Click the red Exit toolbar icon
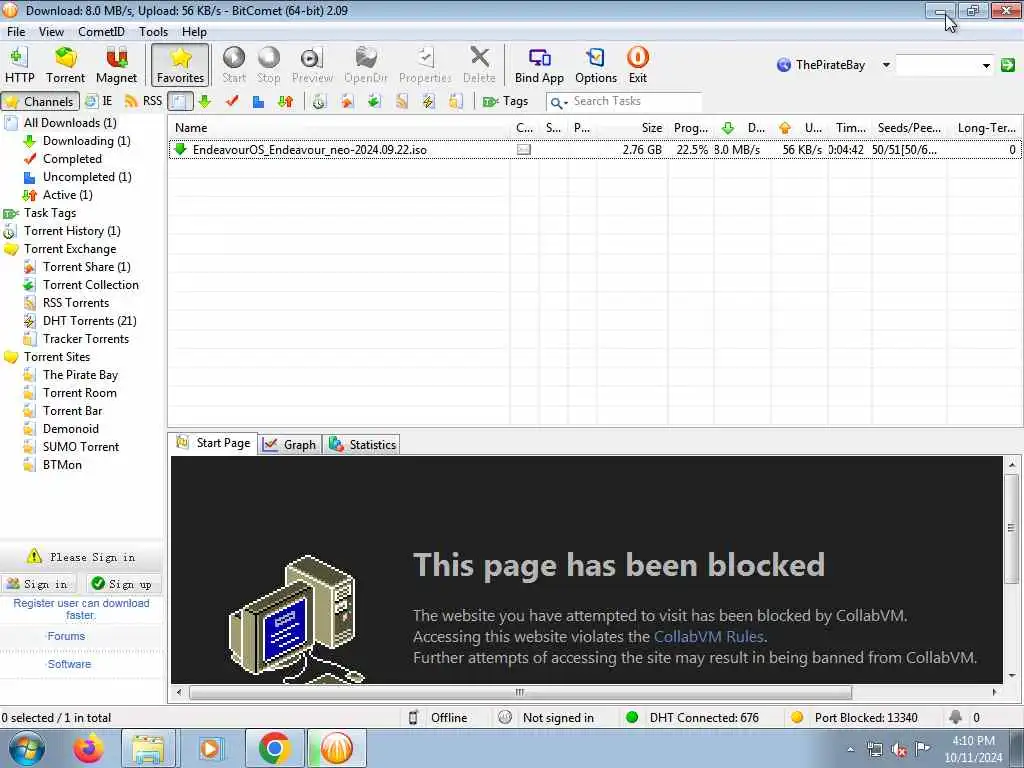The height and width of the screenshot is (768, 1024). (638, 65)
